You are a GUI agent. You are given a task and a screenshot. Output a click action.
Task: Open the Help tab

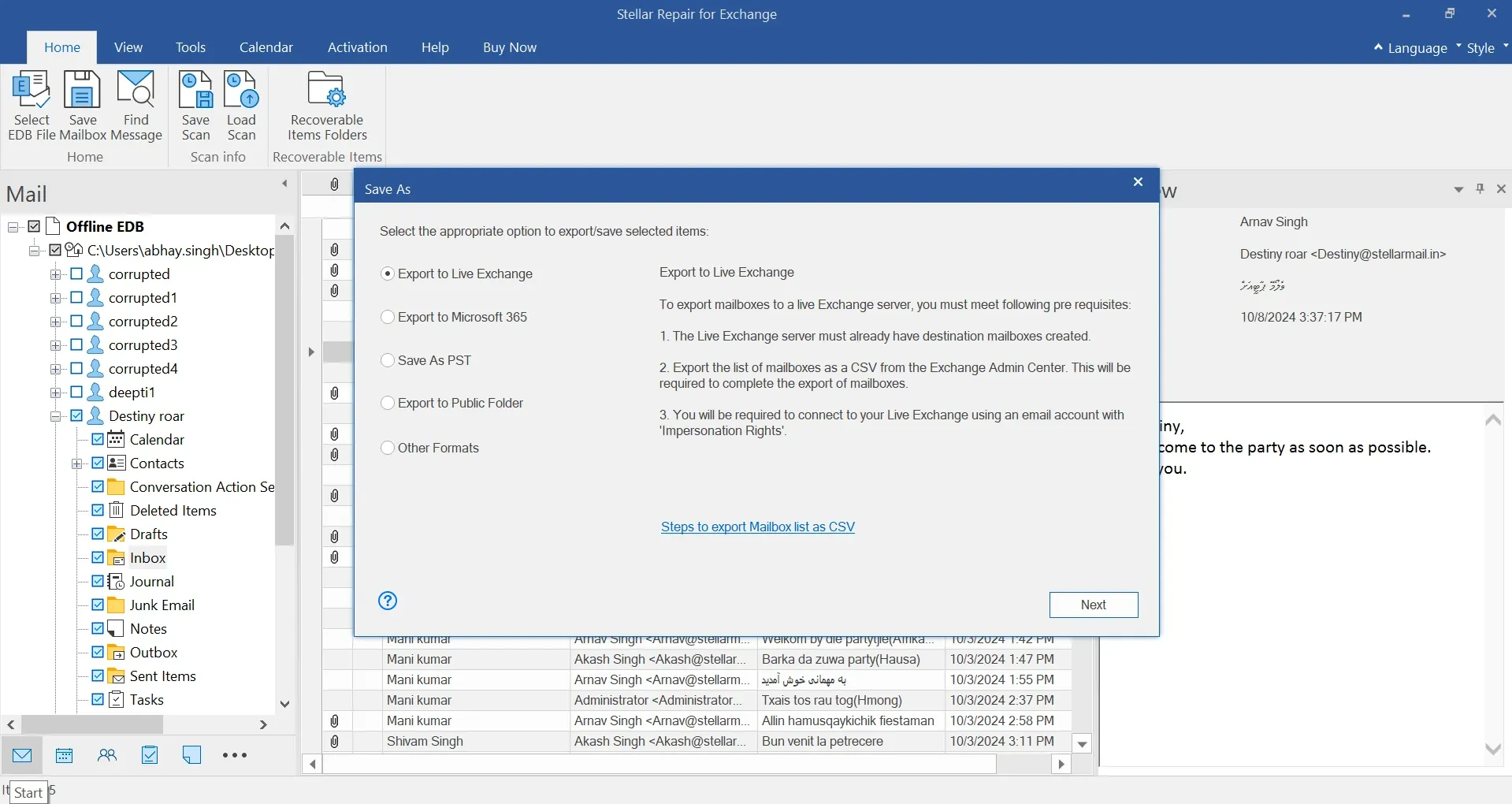click(x=435, y=47)
